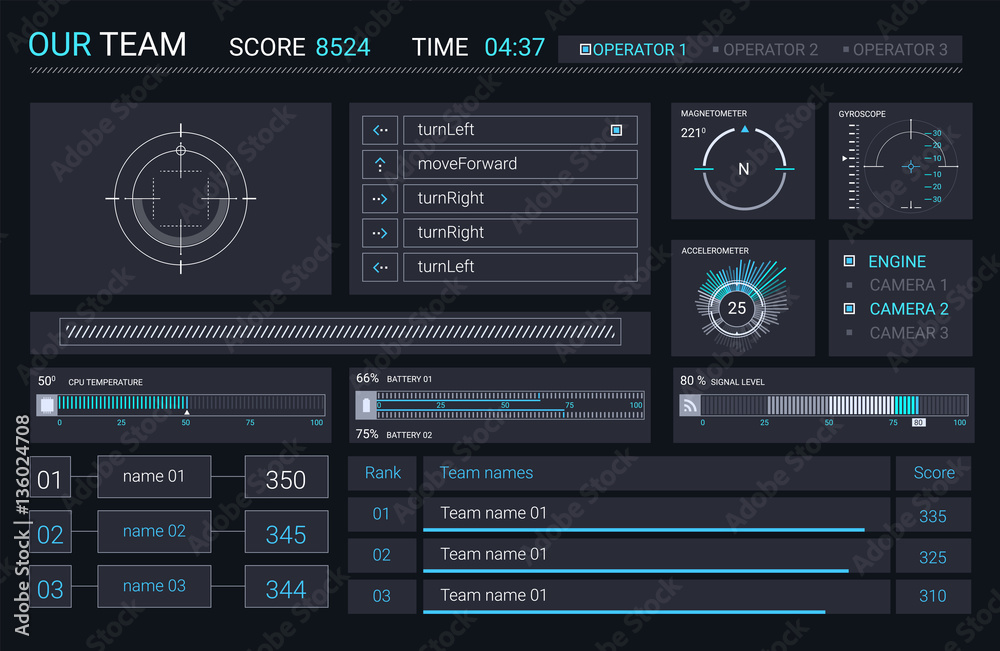This screenshot has width=1000, height=651.
Task: Click the up arrow icon beside moveForward
Action: tap(380, 165)
